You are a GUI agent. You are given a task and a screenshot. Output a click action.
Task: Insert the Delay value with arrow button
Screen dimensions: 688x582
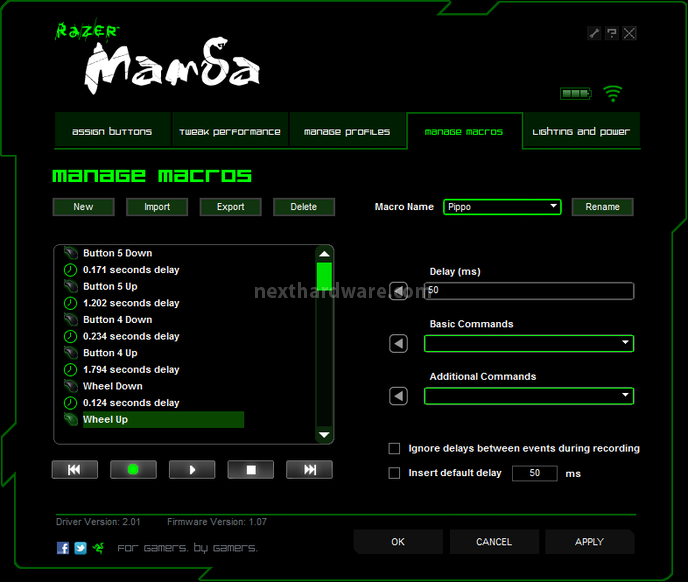coord(398,291)
